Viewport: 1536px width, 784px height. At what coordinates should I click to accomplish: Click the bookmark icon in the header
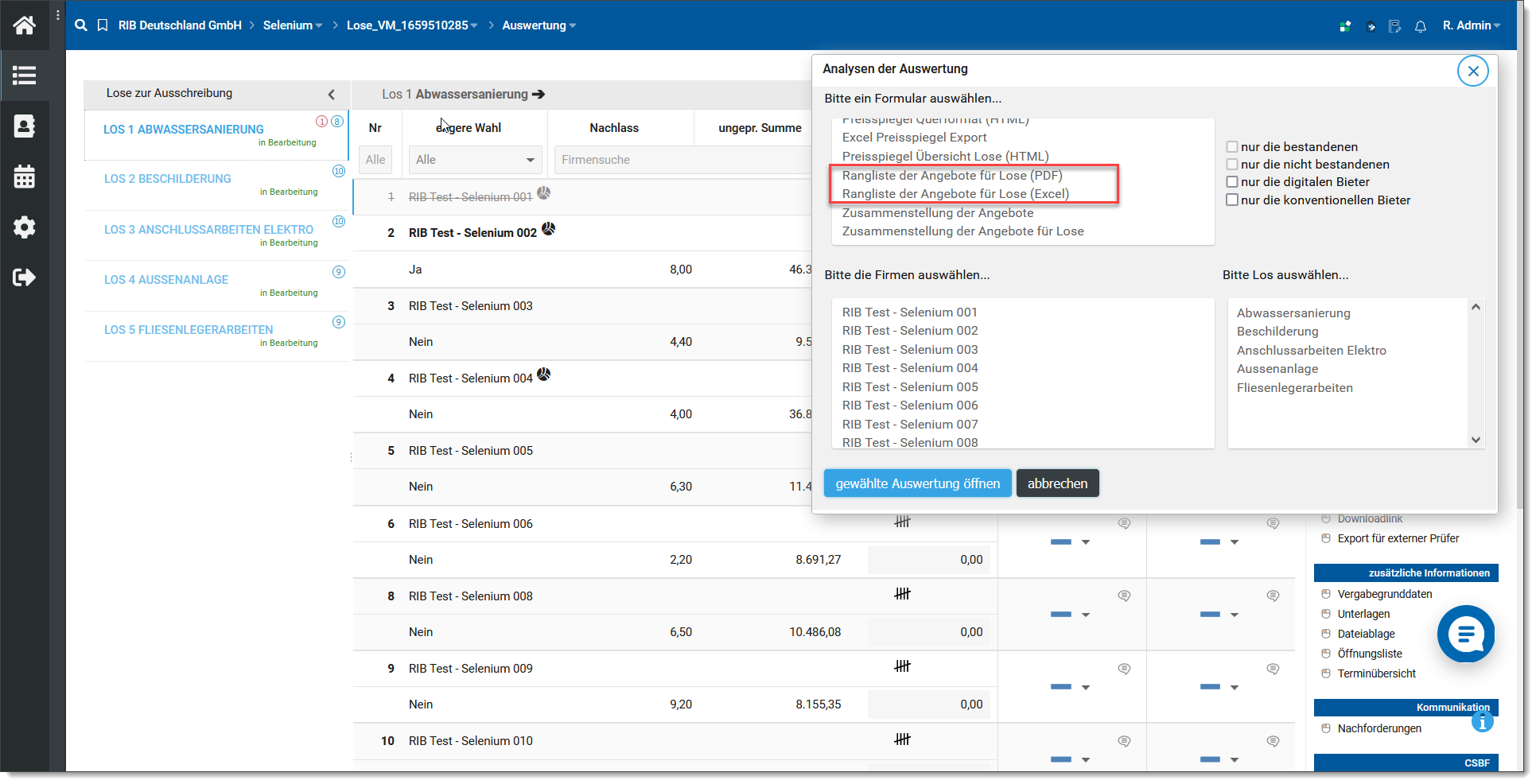[103, 25]
